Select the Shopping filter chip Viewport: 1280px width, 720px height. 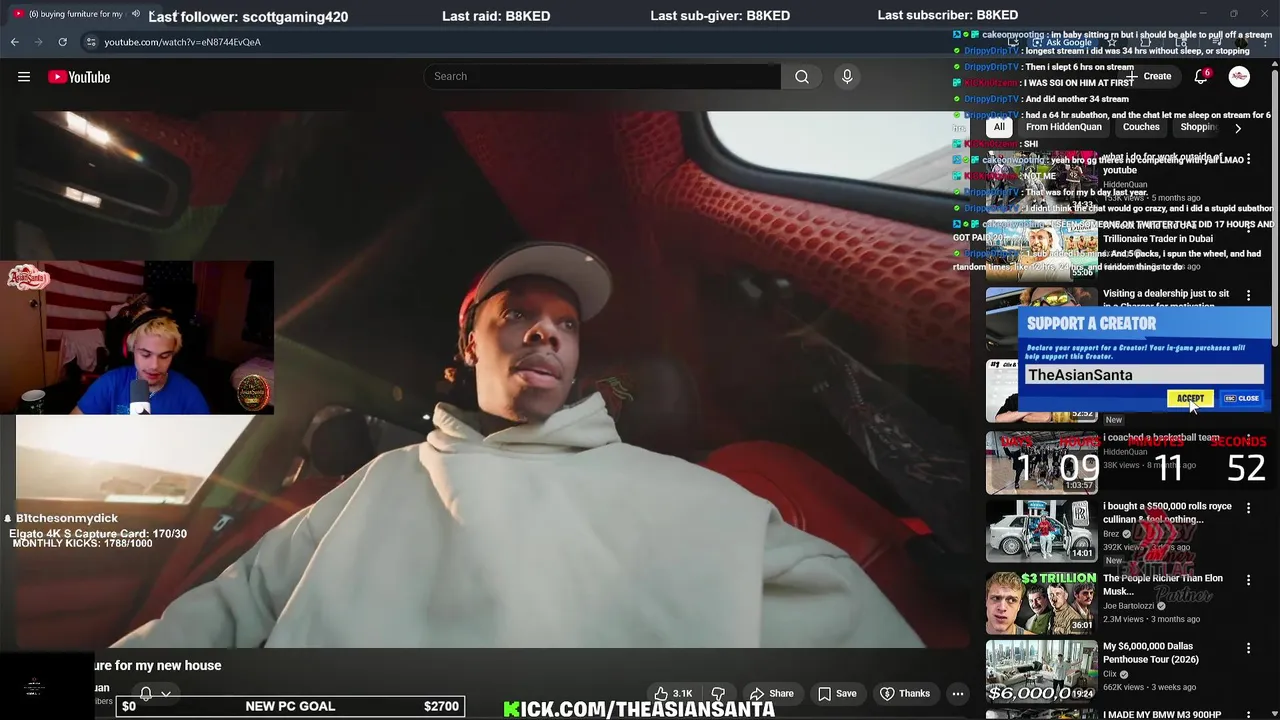(1198, 127)
